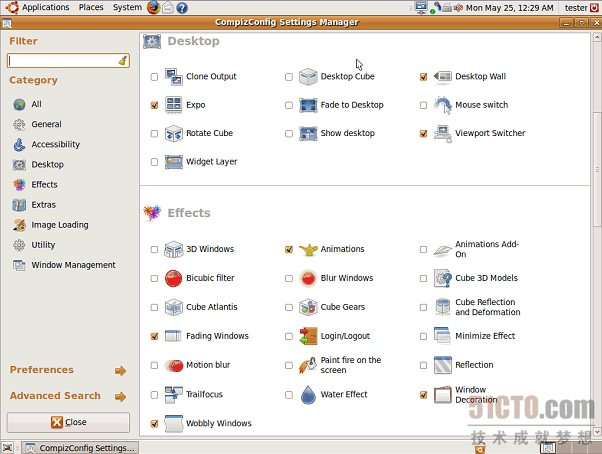Open the Rotate Cube plugin icon
This screenshot has width=602, height=454.
[174, 133]
